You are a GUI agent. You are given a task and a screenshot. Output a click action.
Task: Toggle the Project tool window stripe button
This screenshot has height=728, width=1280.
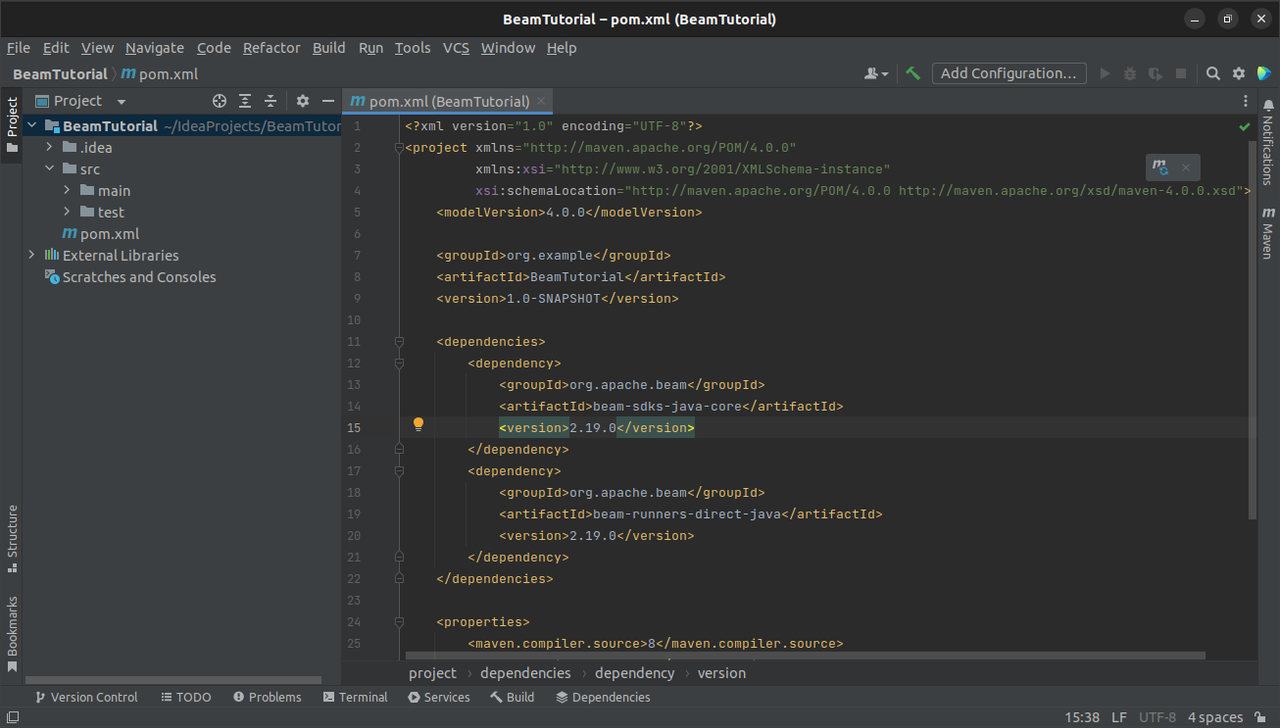pyautogui.click(x=12, y=125)
